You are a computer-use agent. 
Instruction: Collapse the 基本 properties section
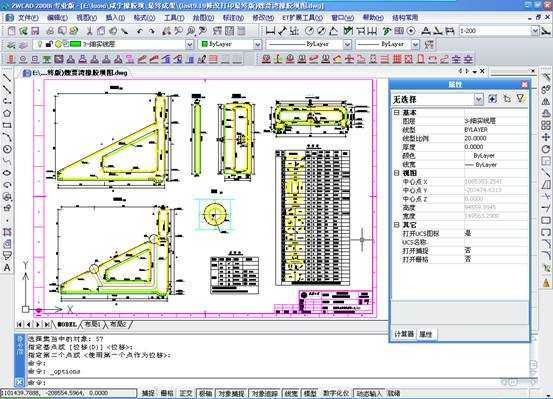tap(397, 113)
